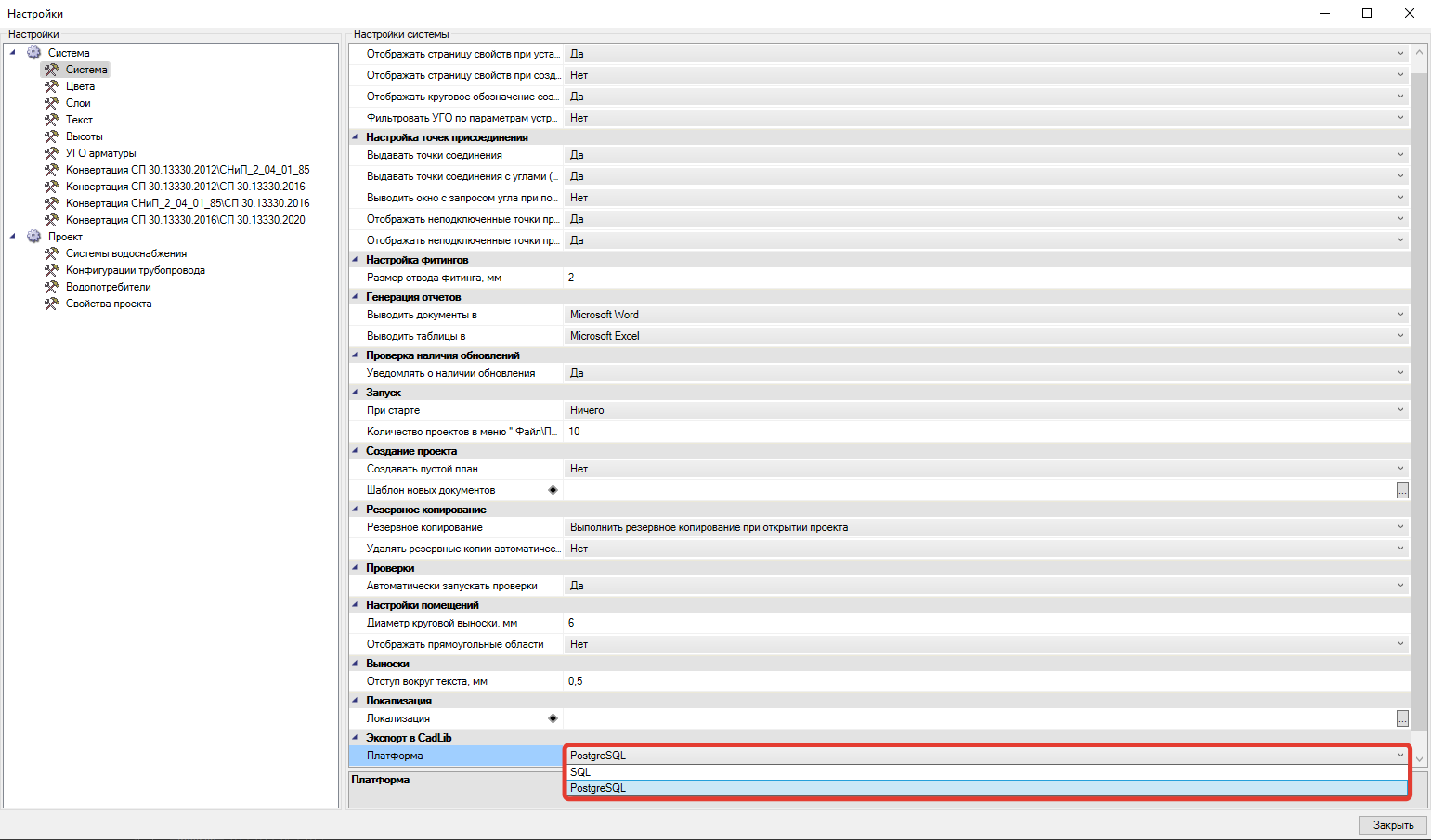Collapse the Генерация отчетов section

356,297
